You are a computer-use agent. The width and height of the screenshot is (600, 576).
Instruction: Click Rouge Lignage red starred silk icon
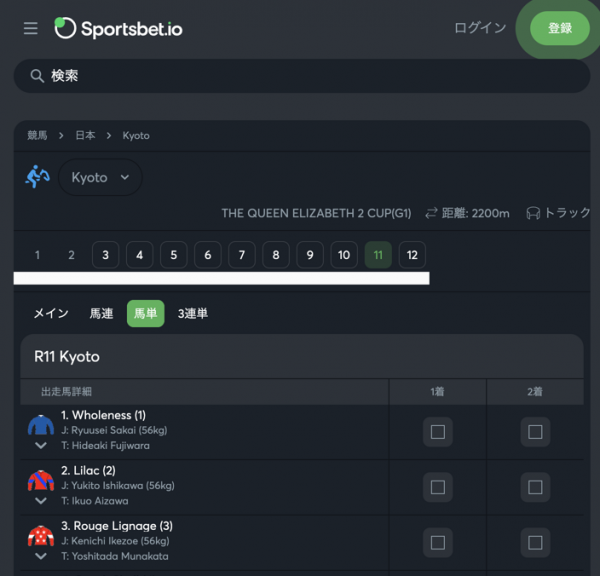(41, 535)
